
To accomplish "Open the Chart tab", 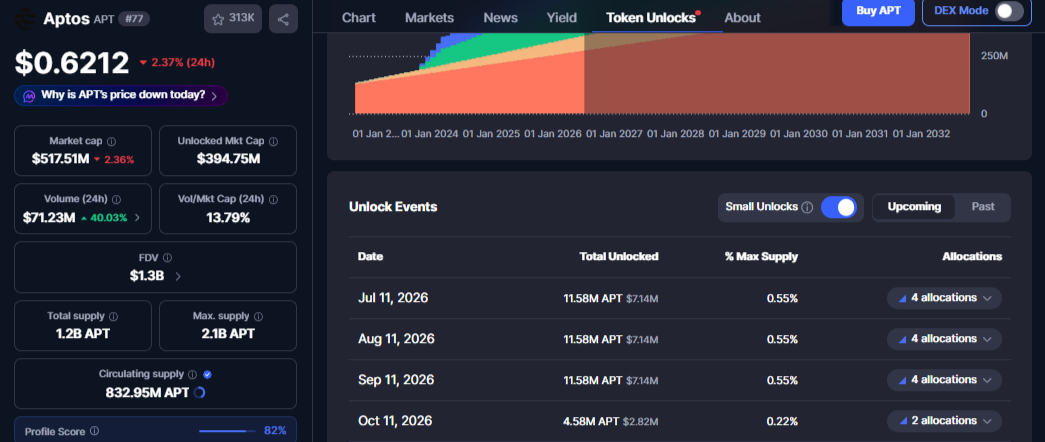I will 359,18.
